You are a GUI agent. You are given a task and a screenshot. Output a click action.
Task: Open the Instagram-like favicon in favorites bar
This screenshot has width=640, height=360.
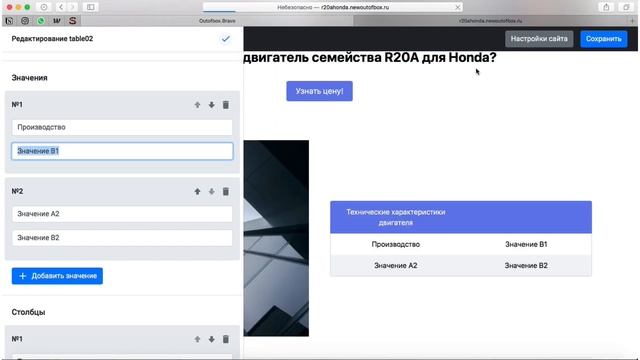[25, 20]
